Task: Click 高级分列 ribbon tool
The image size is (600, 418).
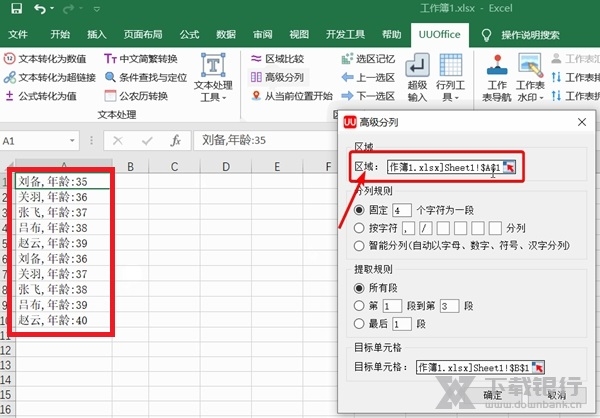Action: pos(277,78)
